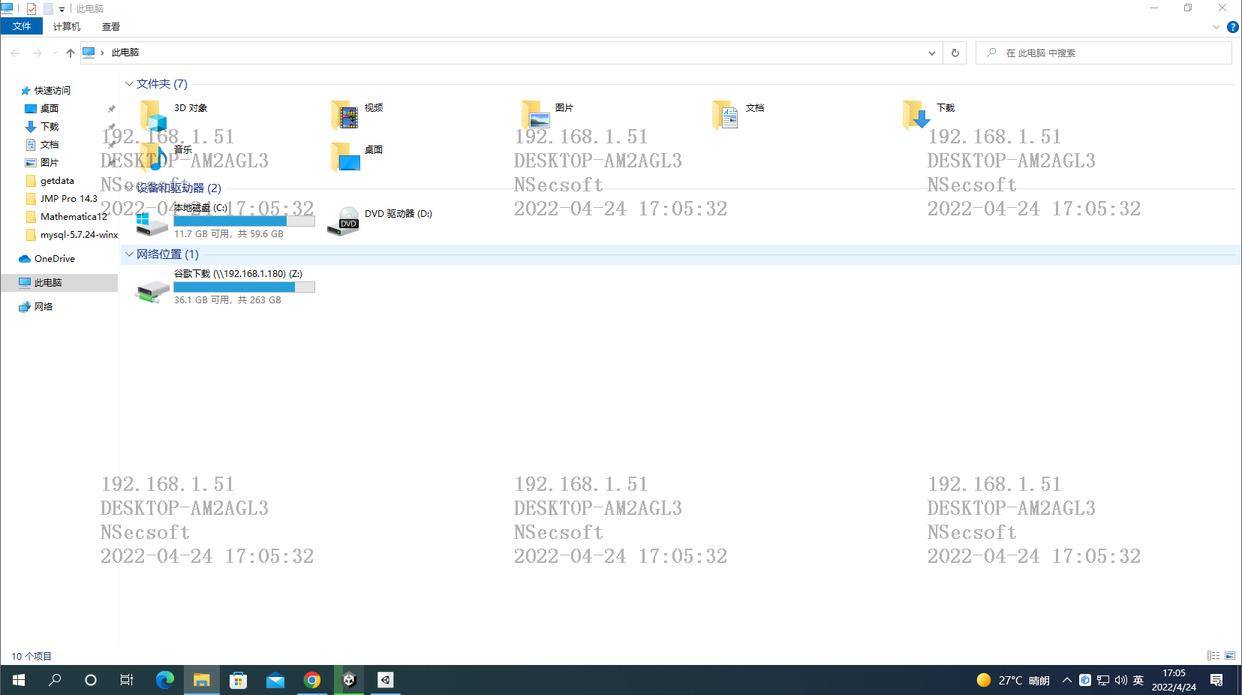Open the 视频 folder icon
This screenshot has height=695, width=1242.
point(345,115)
